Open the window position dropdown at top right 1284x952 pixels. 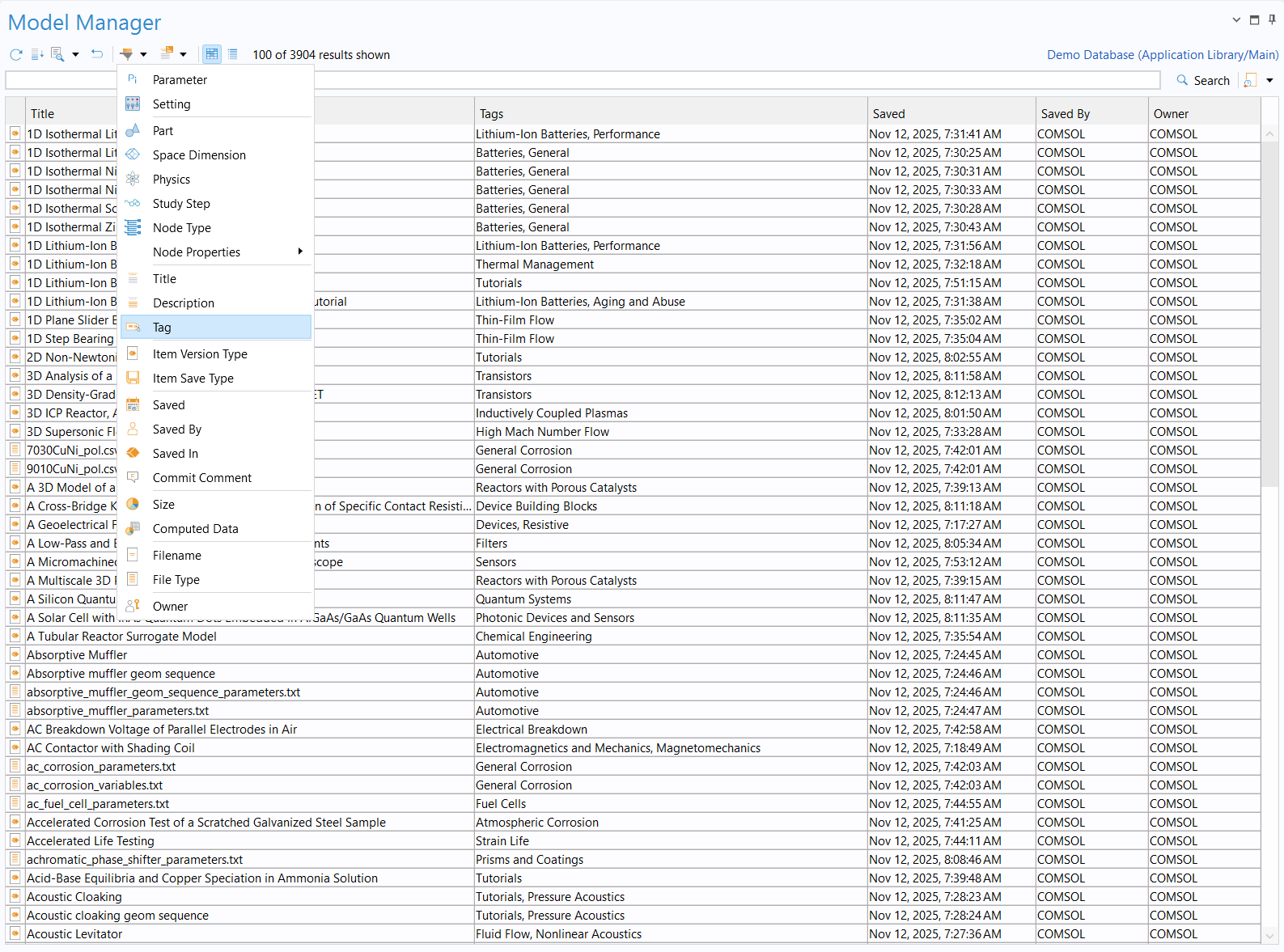pos(1236,20)
